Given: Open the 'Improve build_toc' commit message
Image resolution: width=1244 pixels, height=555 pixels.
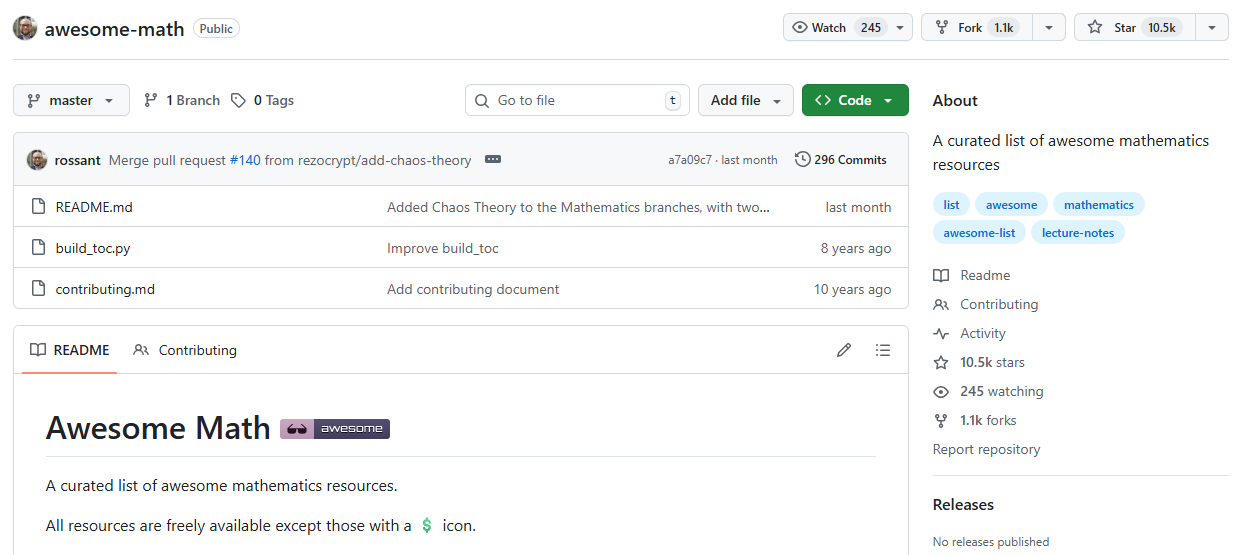Looking at the screenshot, I should 443,248.
